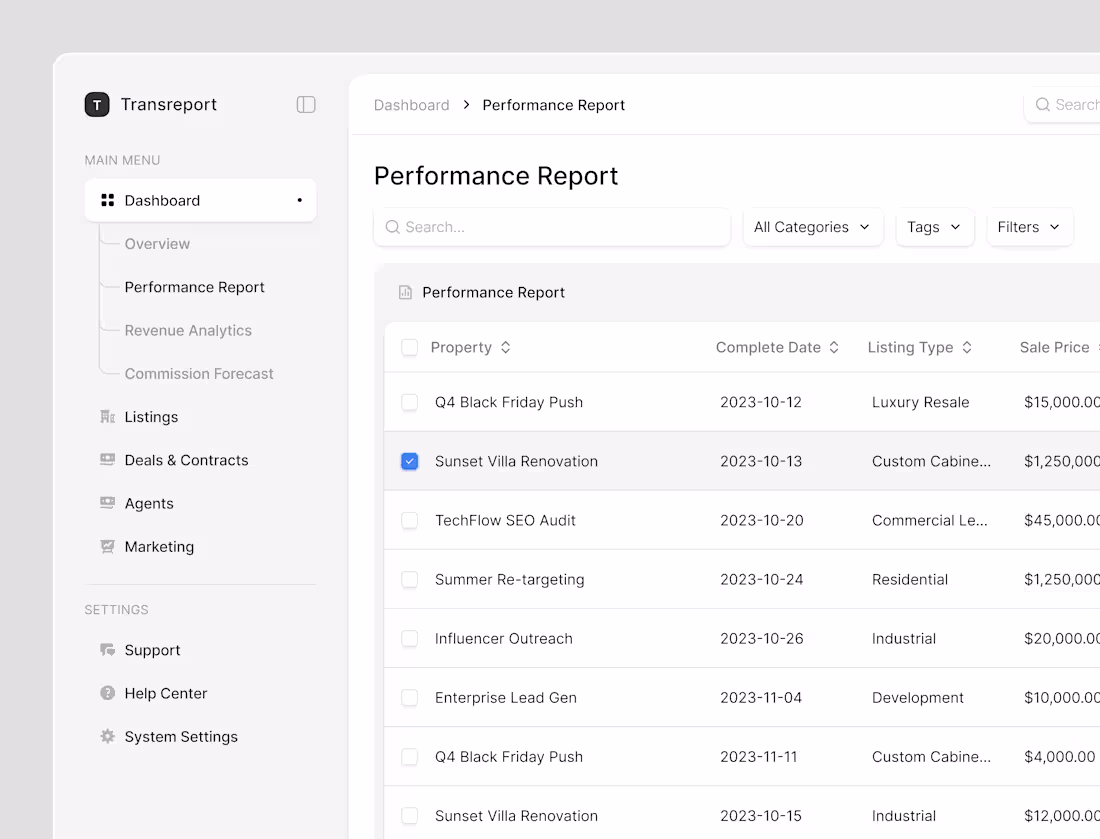Open Commission Forecast from the menu
Viewport: 1100px width, 839px height.
tap(198, 373)
